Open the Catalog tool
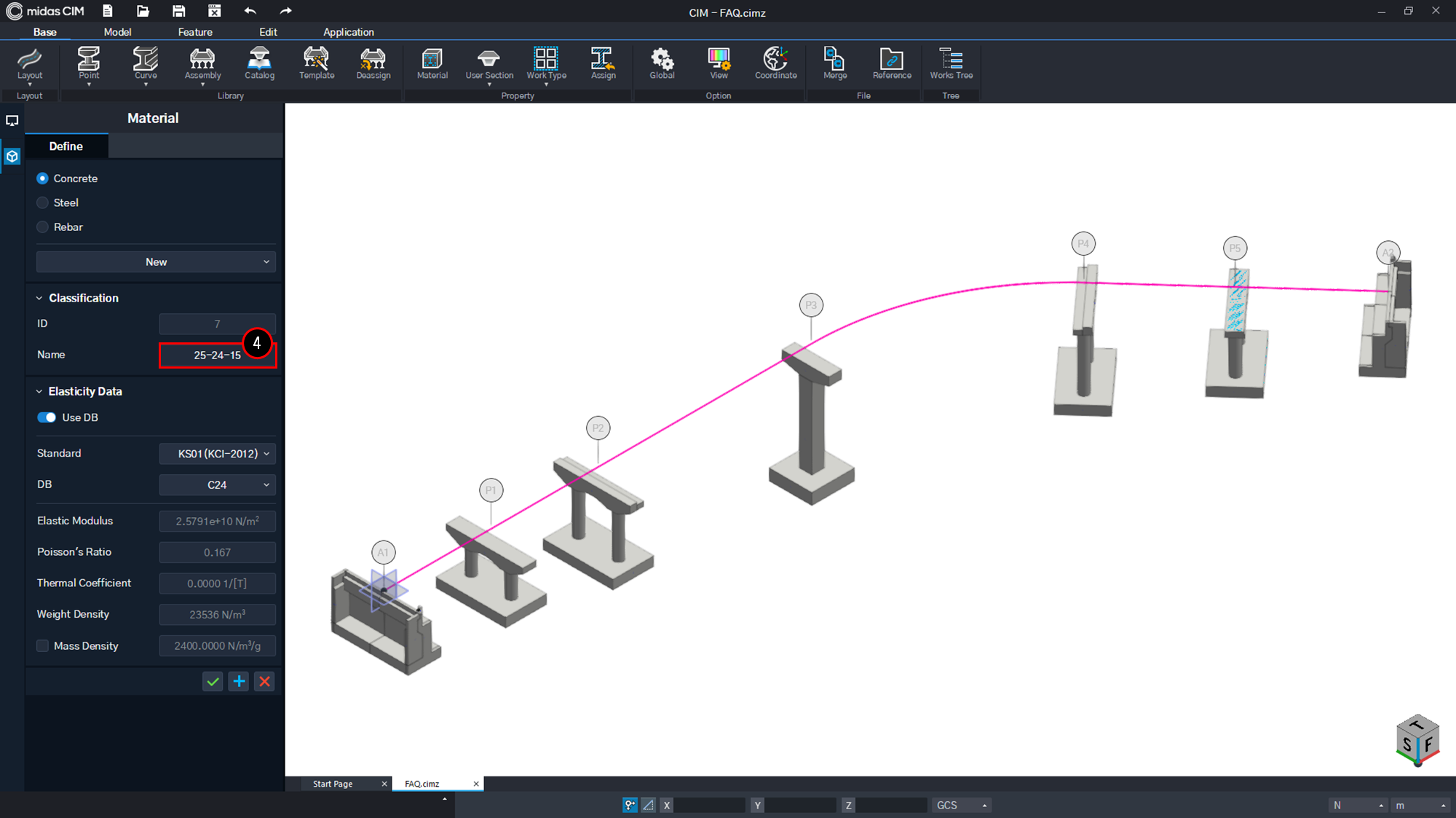This screenshot has width=1456, height=818. pos(259,64)
